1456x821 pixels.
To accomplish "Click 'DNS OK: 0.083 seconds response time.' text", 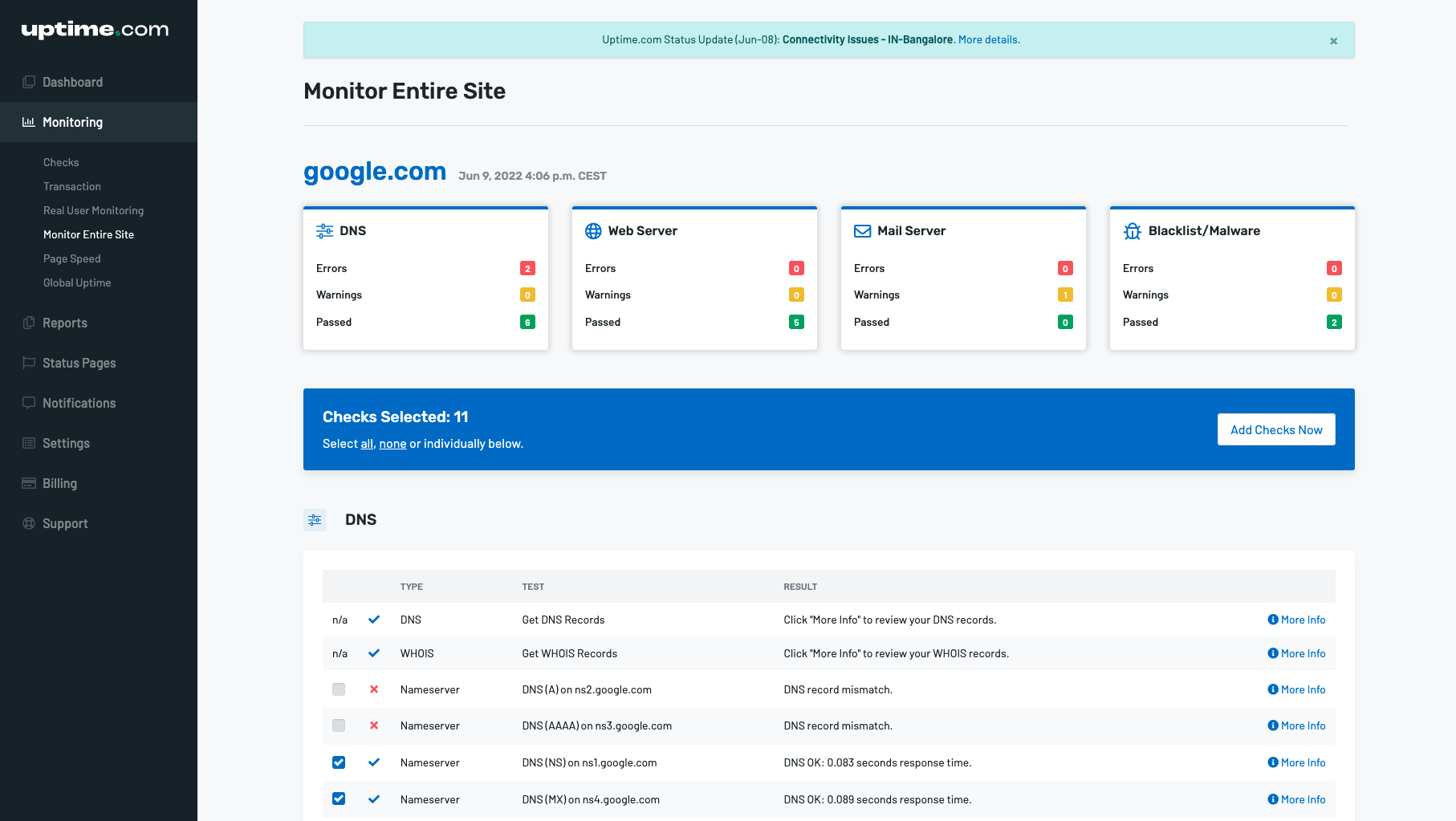I will 877,762.
